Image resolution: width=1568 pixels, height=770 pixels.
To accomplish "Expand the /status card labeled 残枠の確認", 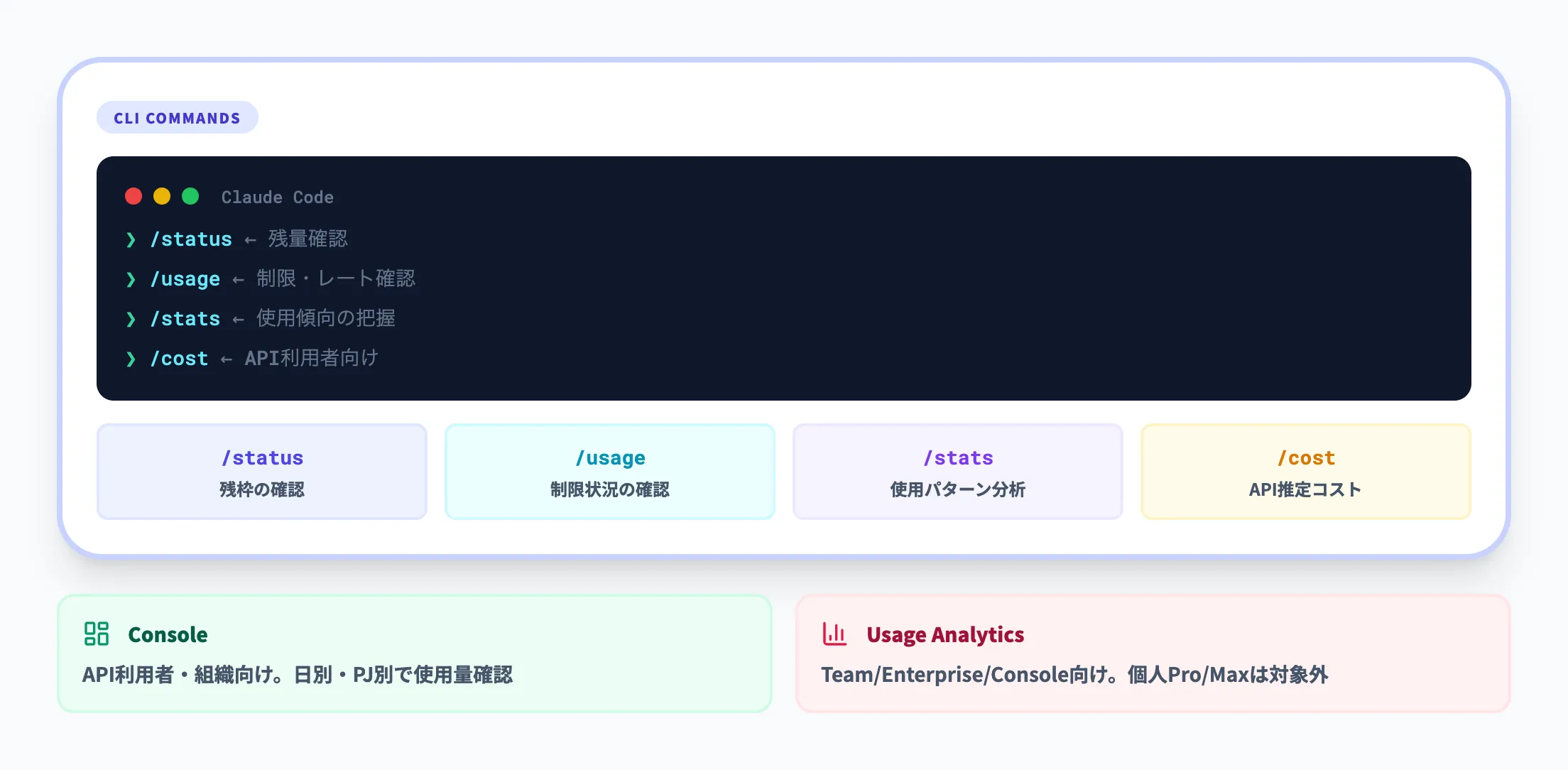I will pyautogui.click(x=261, y=471).
